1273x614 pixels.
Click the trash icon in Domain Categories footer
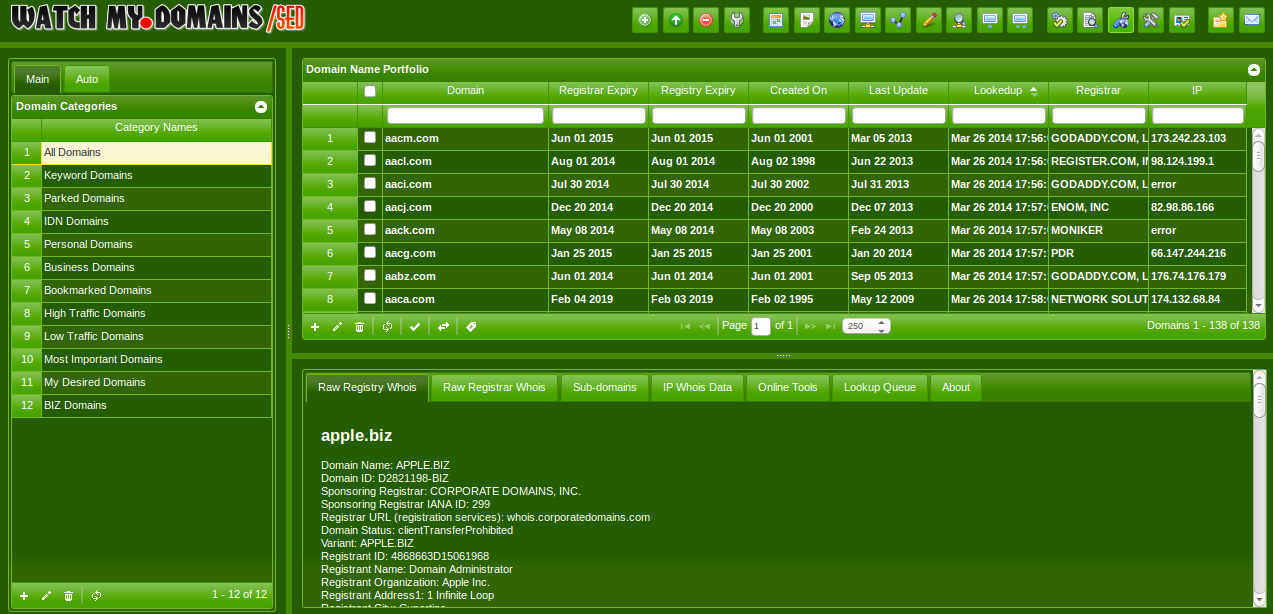pos(68,595)
